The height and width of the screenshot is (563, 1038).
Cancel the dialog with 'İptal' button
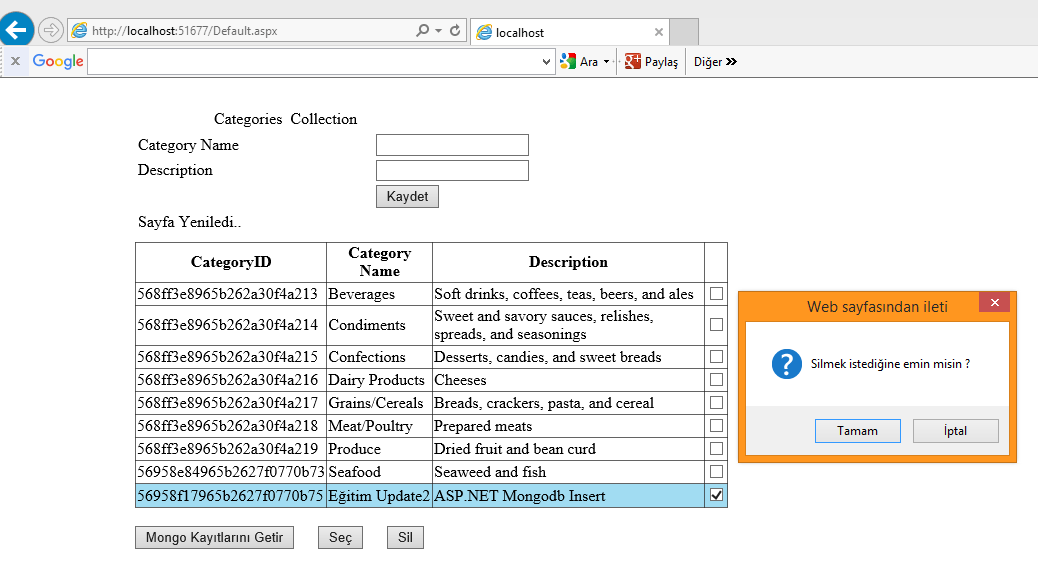pyautogui.click(x=955, y=431)
